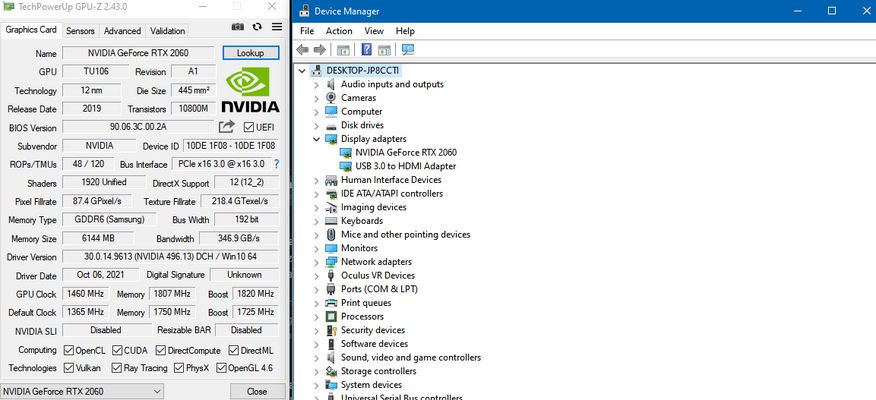Click the Help icon in Device Manager toolbar

pyautogui.click(x=367, y=49)
